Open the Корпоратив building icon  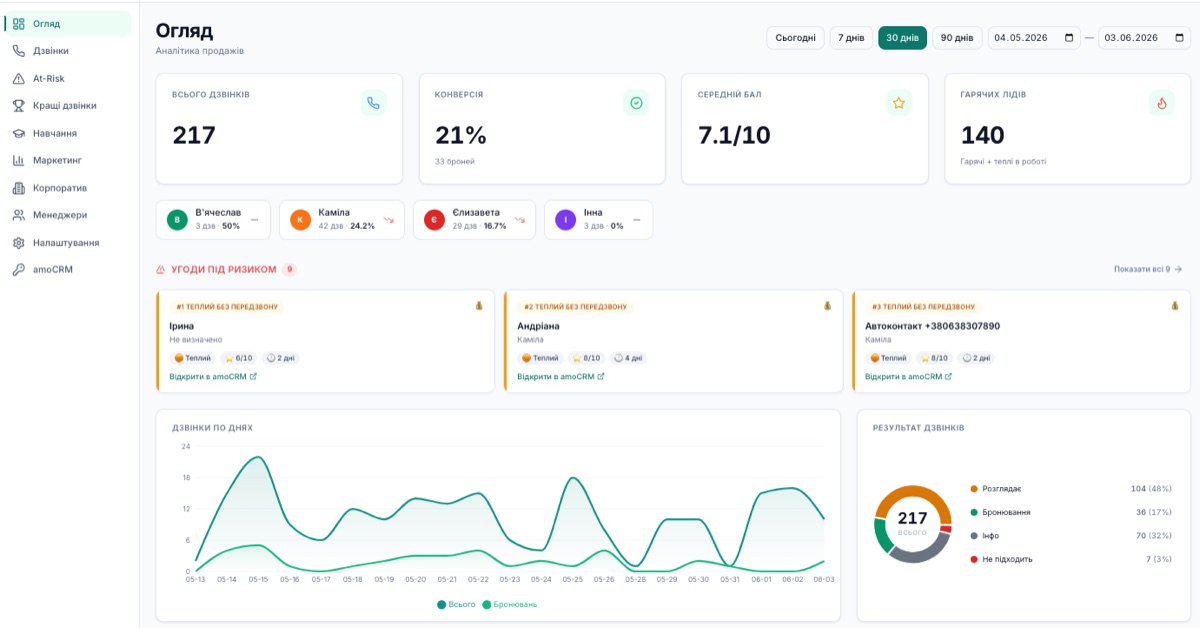pyautogui.click(x=19, y=188)
